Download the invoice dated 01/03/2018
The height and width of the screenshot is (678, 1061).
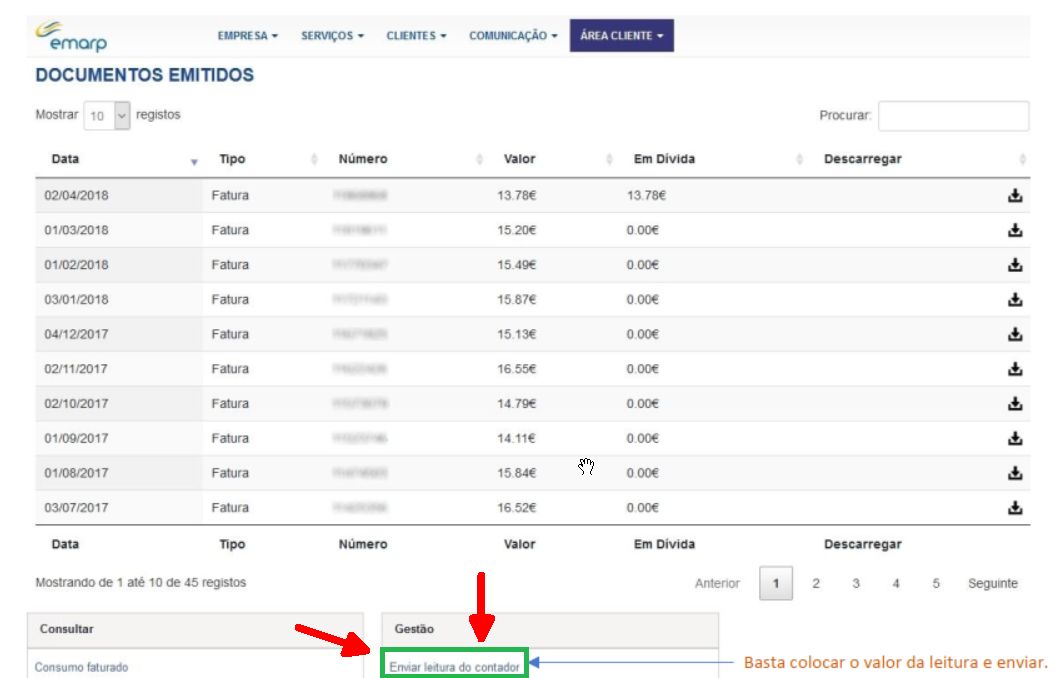click(1014, 230)
